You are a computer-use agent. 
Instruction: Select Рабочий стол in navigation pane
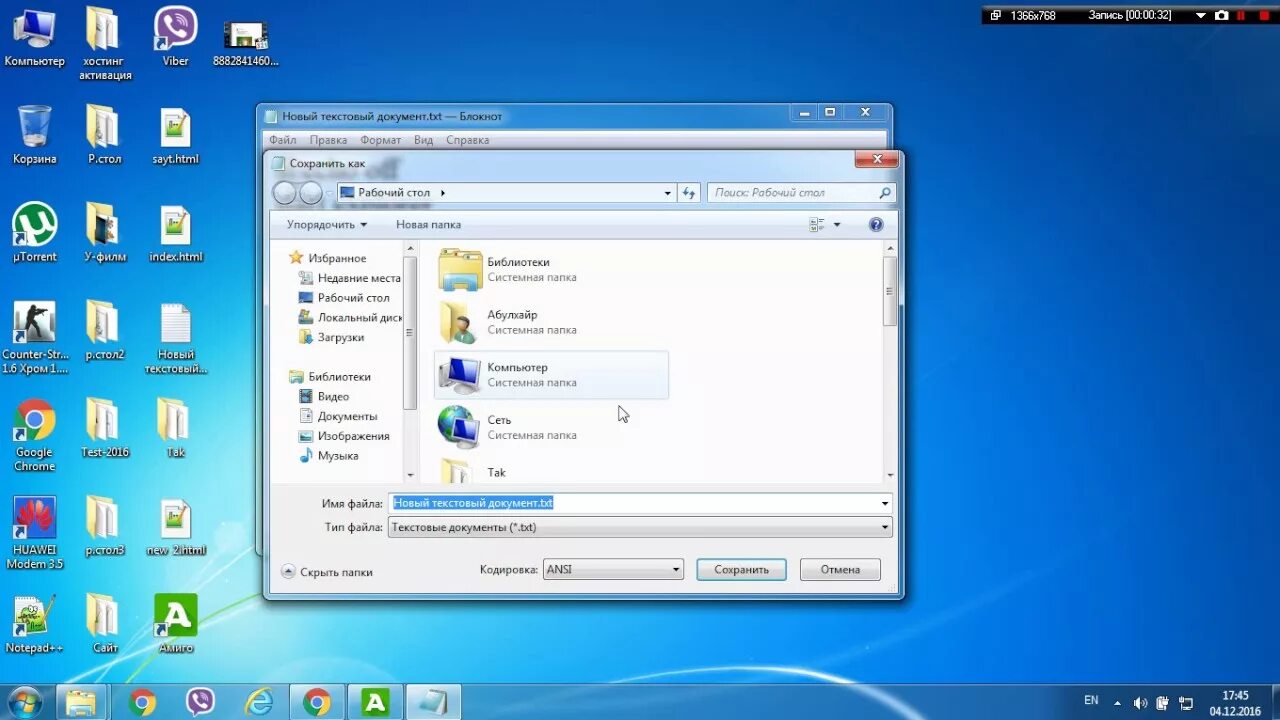pyautogui.click(x=345, y=298)
